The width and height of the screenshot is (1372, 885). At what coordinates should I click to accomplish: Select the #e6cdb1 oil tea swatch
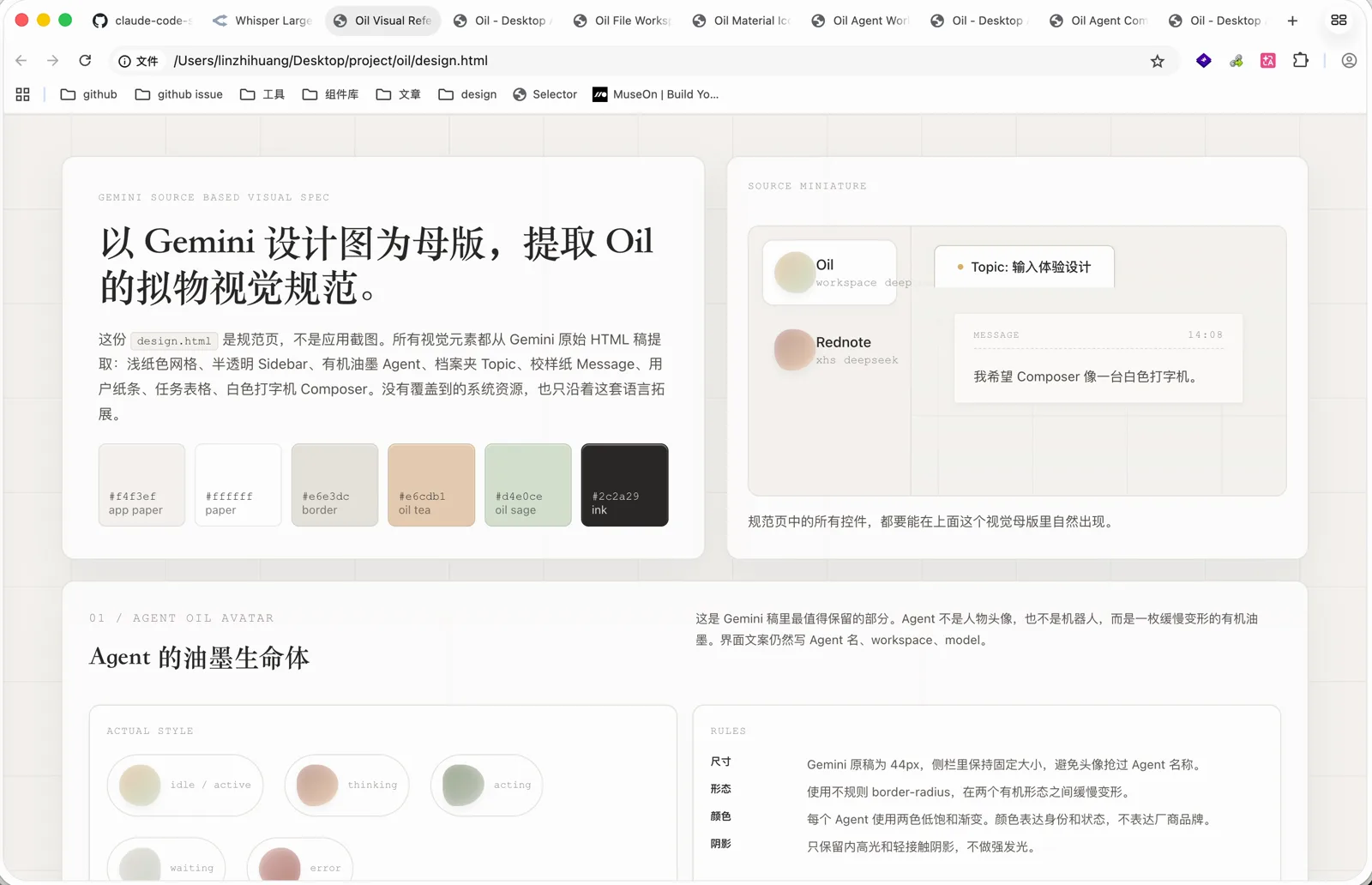point(431,485)
